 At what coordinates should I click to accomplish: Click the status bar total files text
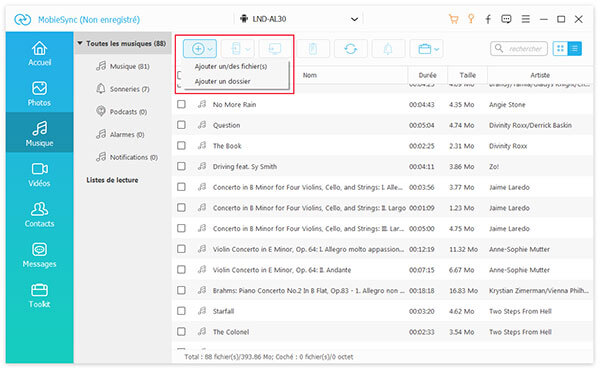point(269,357)
